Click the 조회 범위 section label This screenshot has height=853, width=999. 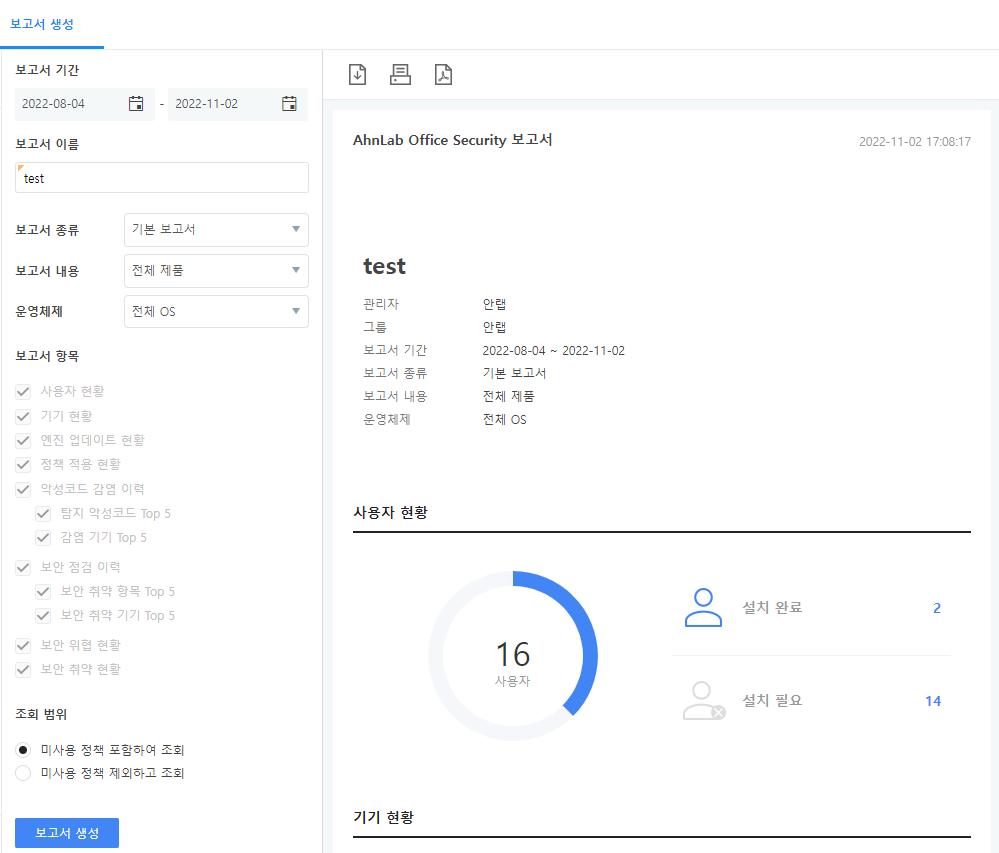41,715
